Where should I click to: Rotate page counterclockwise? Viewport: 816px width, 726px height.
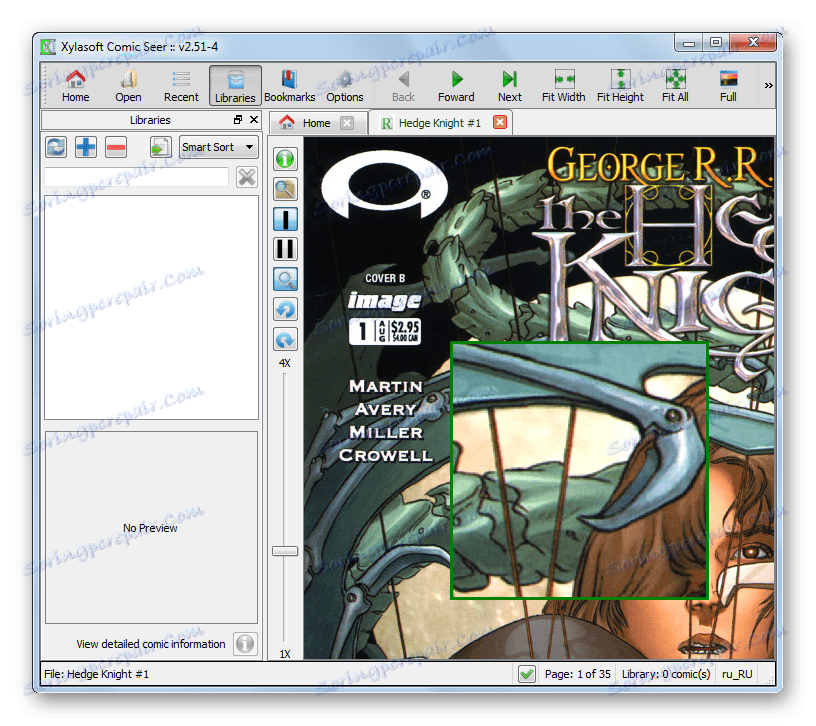tap(285, 310)
